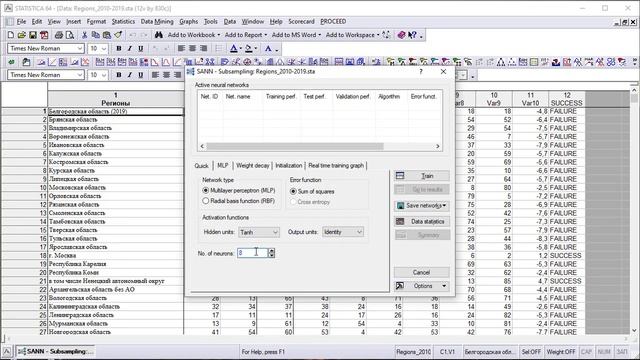This screenshot has width=640, height=360.
Task: Click the Copy icon in toolbar
Action: coord(96,35)
